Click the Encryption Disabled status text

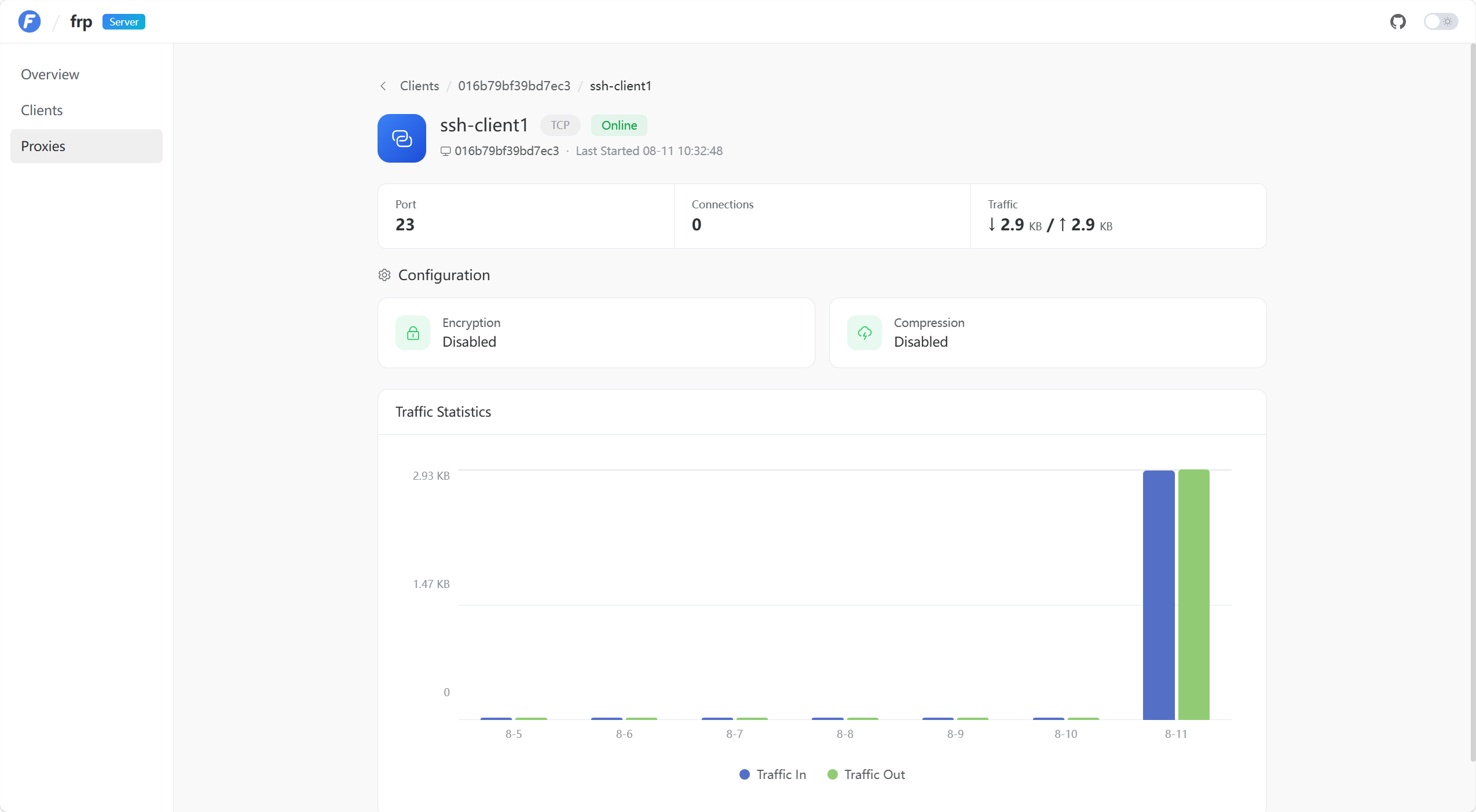[469, 342]
